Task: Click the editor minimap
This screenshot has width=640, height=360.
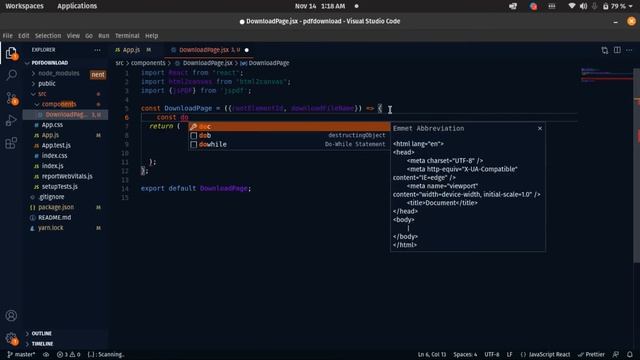Action: click(x=606, y=76)
